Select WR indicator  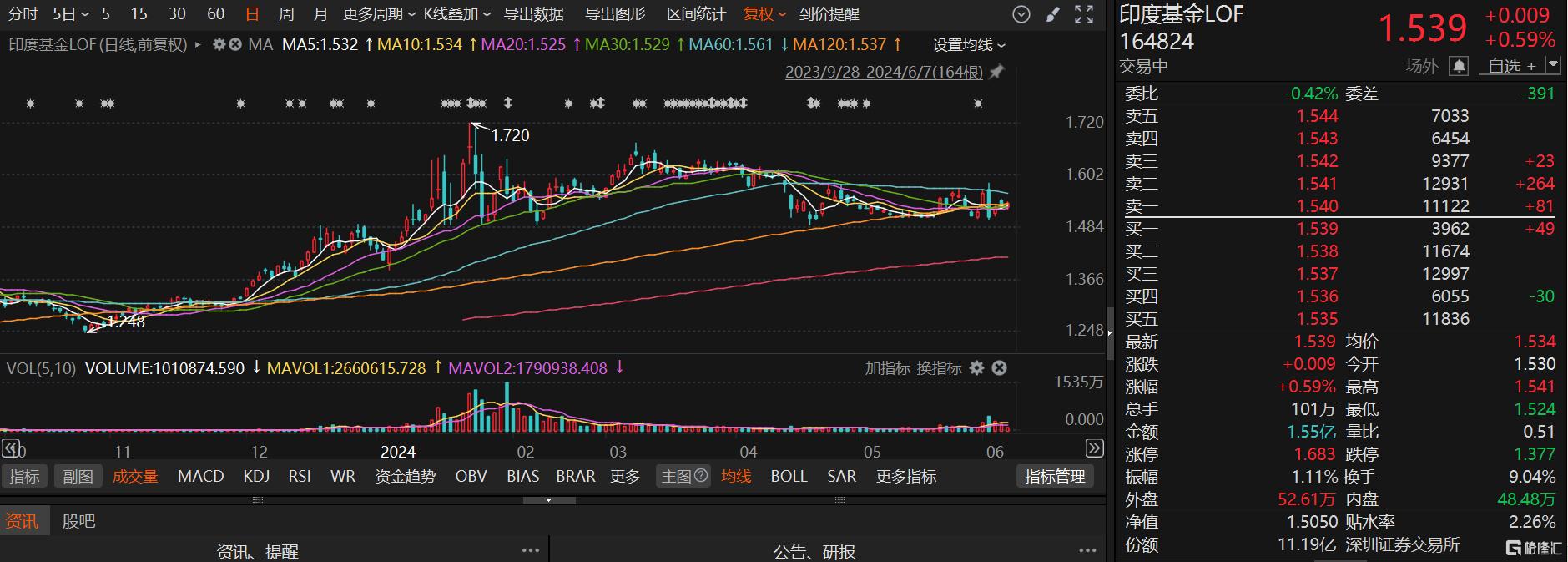click(x=343, y=476)
